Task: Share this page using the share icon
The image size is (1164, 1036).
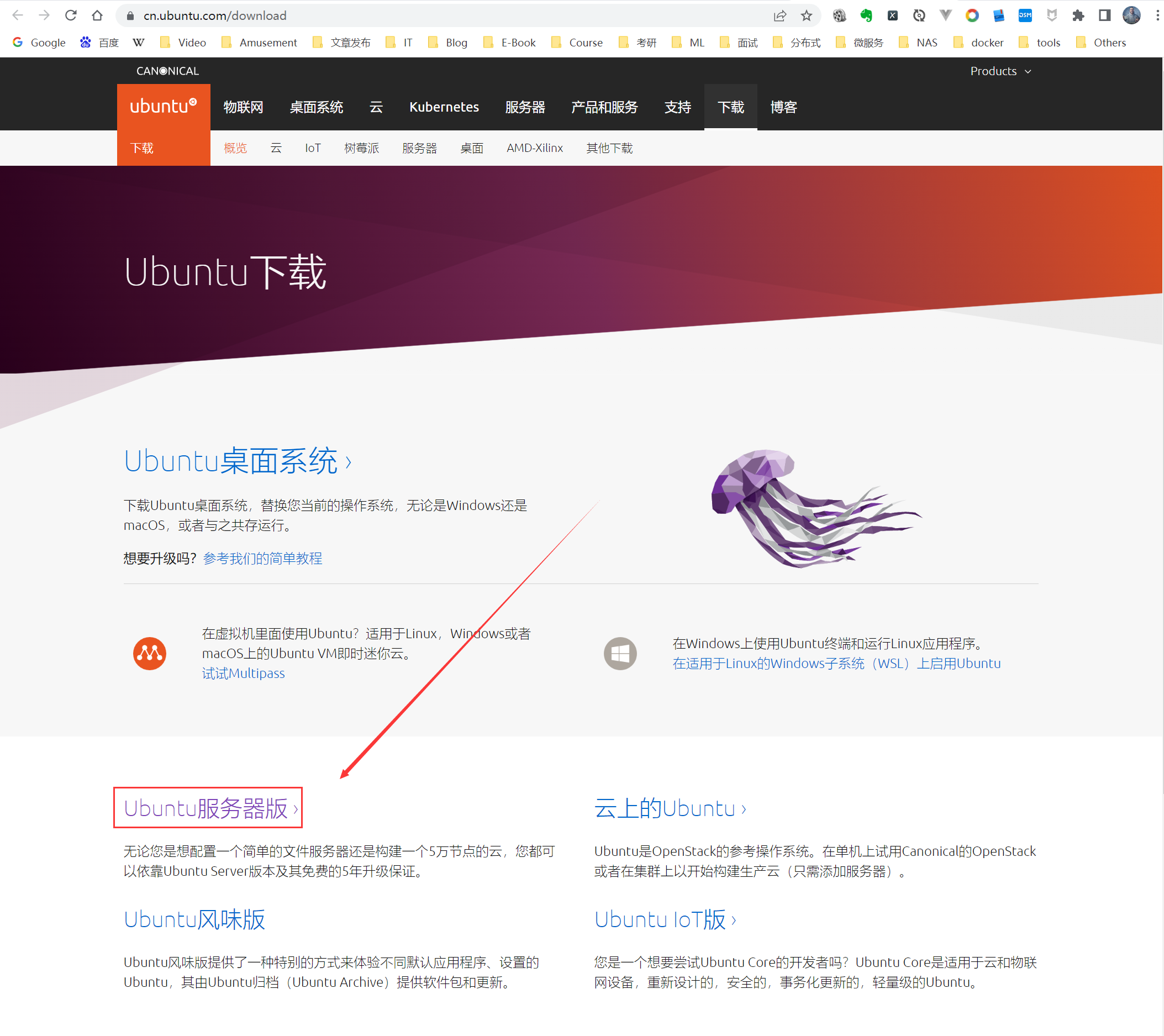Action: tap(779, 16)
